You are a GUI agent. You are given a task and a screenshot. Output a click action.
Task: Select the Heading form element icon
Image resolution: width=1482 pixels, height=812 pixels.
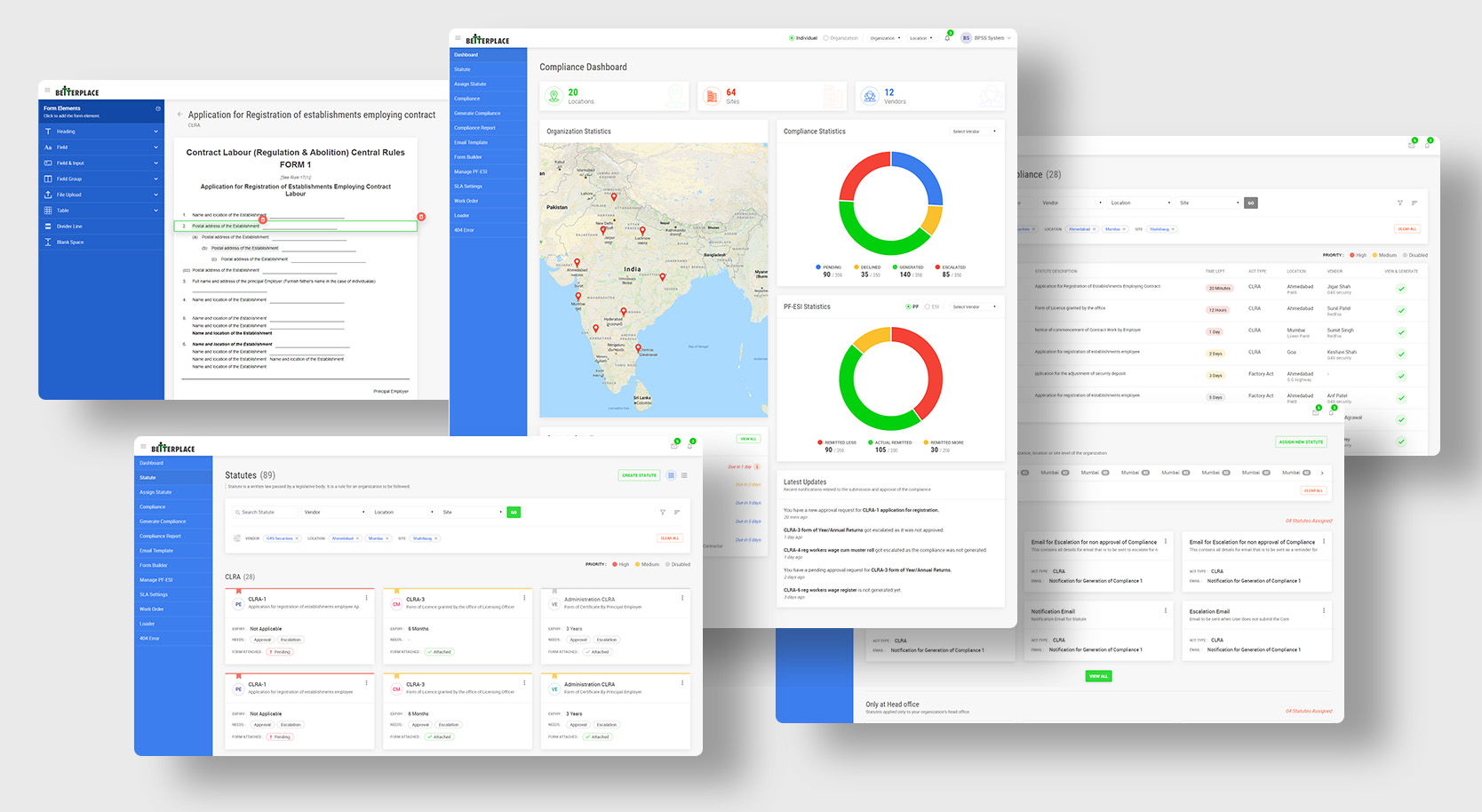[48, 131]
